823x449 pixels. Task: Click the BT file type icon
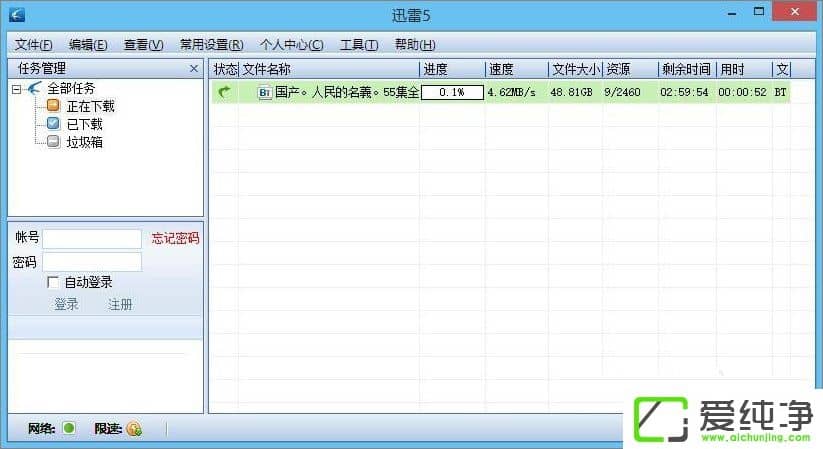coord(265,92)
